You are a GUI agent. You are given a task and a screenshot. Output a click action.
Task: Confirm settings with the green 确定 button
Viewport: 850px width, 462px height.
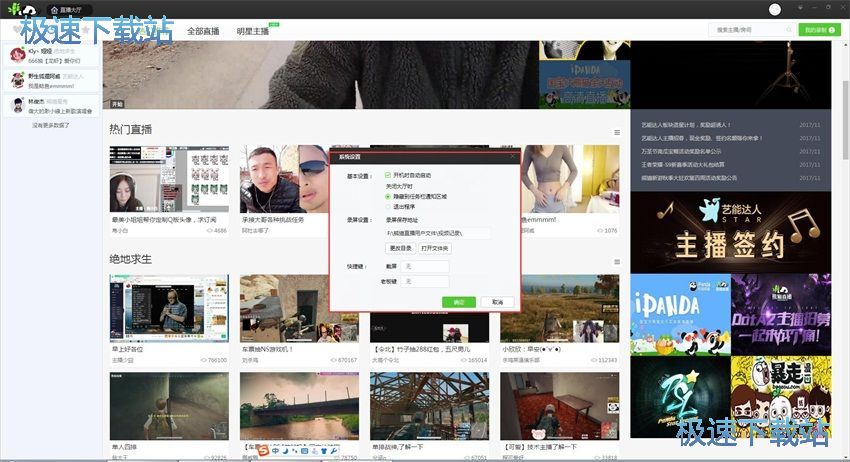coord(459,302)
